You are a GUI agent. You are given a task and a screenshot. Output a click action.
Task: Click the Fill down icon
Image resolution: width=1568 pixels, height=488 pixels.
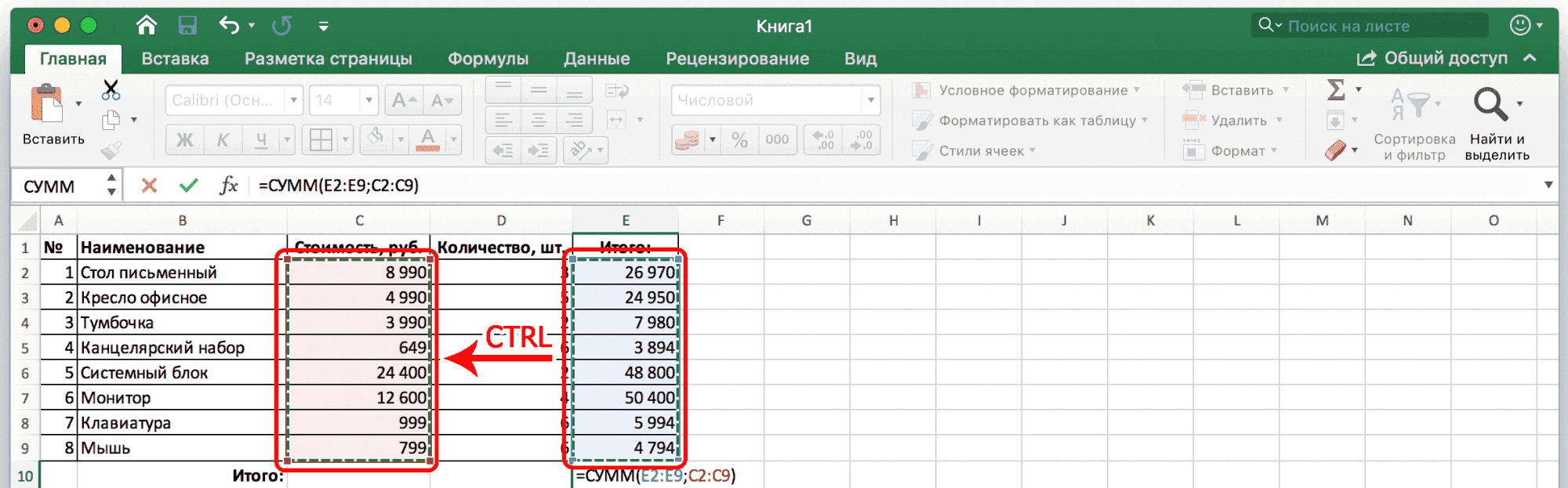[1335, 120]
